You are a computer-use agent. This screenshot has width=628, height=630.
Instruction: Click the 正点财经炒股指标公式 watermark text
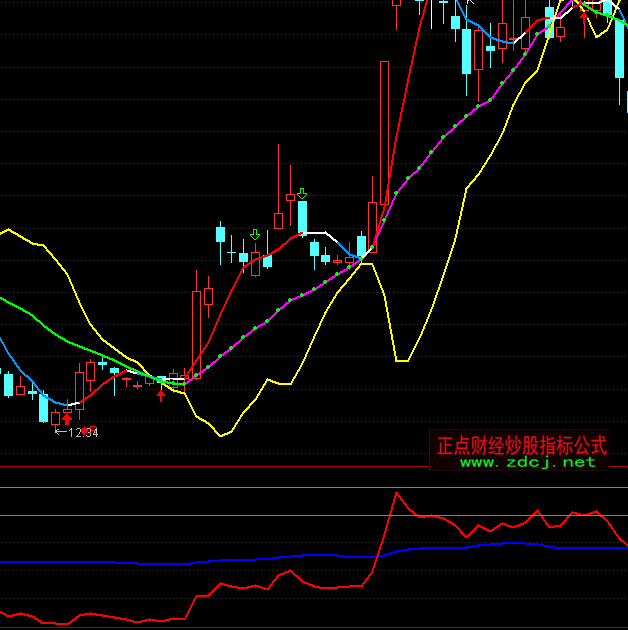(x=521, y=445)
